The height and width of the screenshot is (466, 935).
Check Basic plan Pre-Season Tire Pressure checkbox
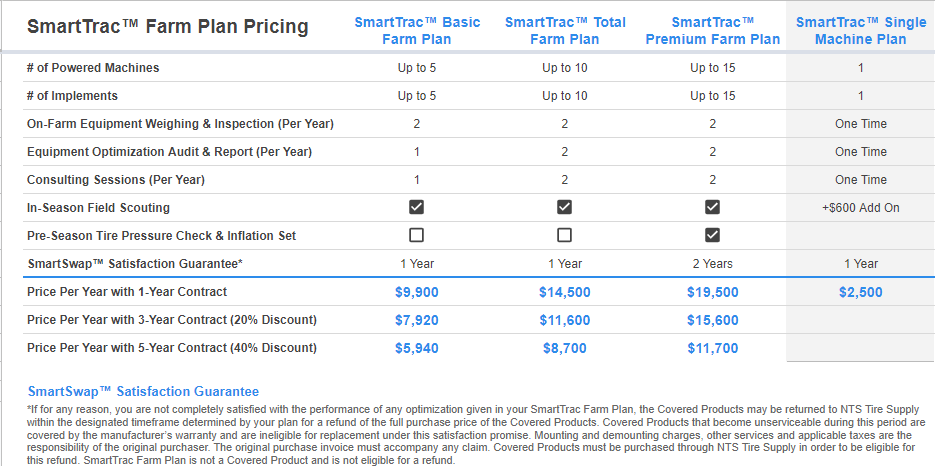pyautogui.click(x=417, y=236)
